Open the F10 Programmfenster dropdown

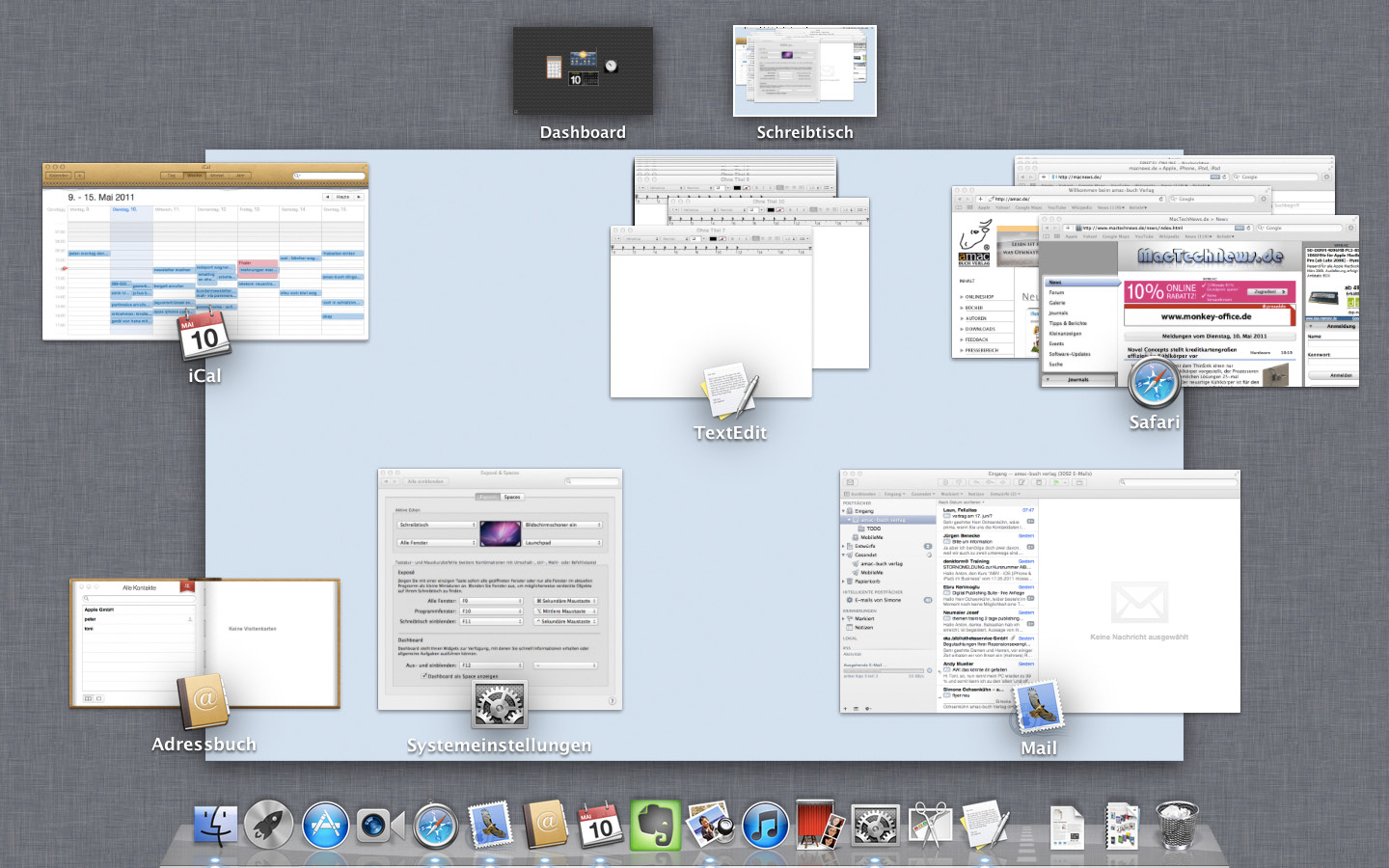pos(491,611)
